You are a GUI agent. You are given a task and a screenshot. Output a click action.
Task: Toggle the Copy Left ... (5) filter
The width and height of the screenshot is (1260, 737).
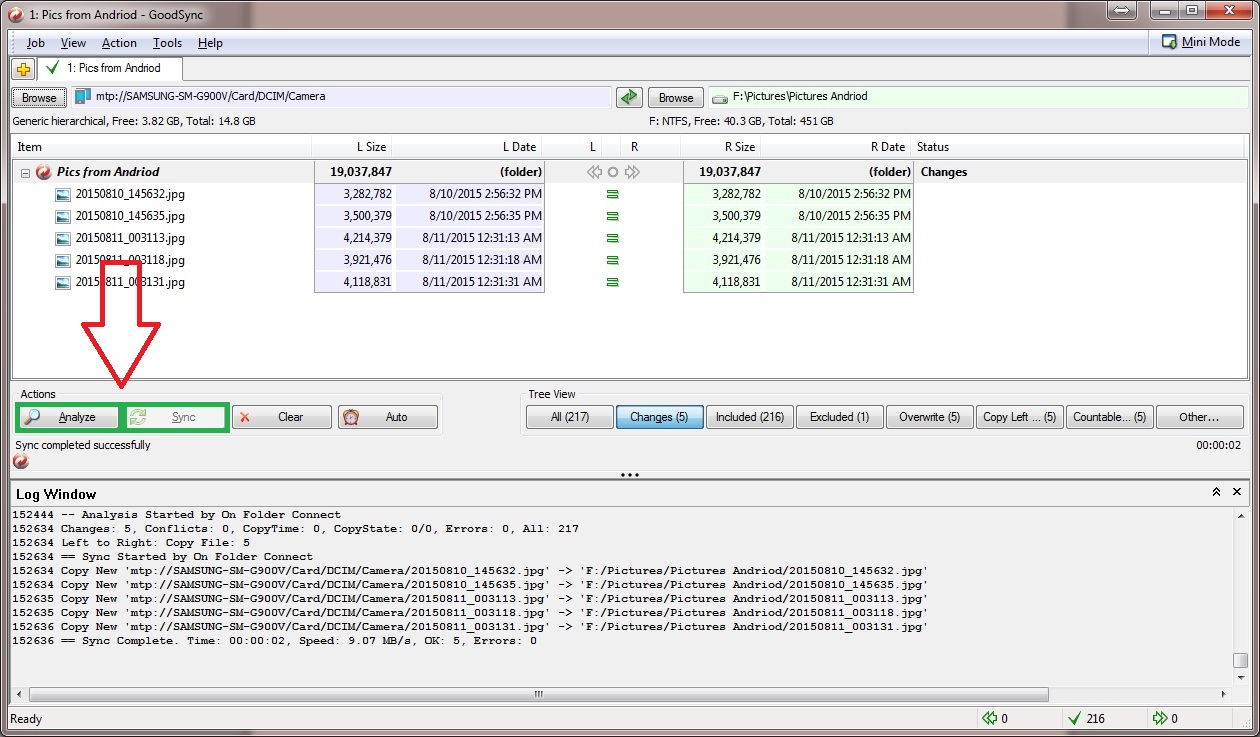click(x=1019, y=417)
